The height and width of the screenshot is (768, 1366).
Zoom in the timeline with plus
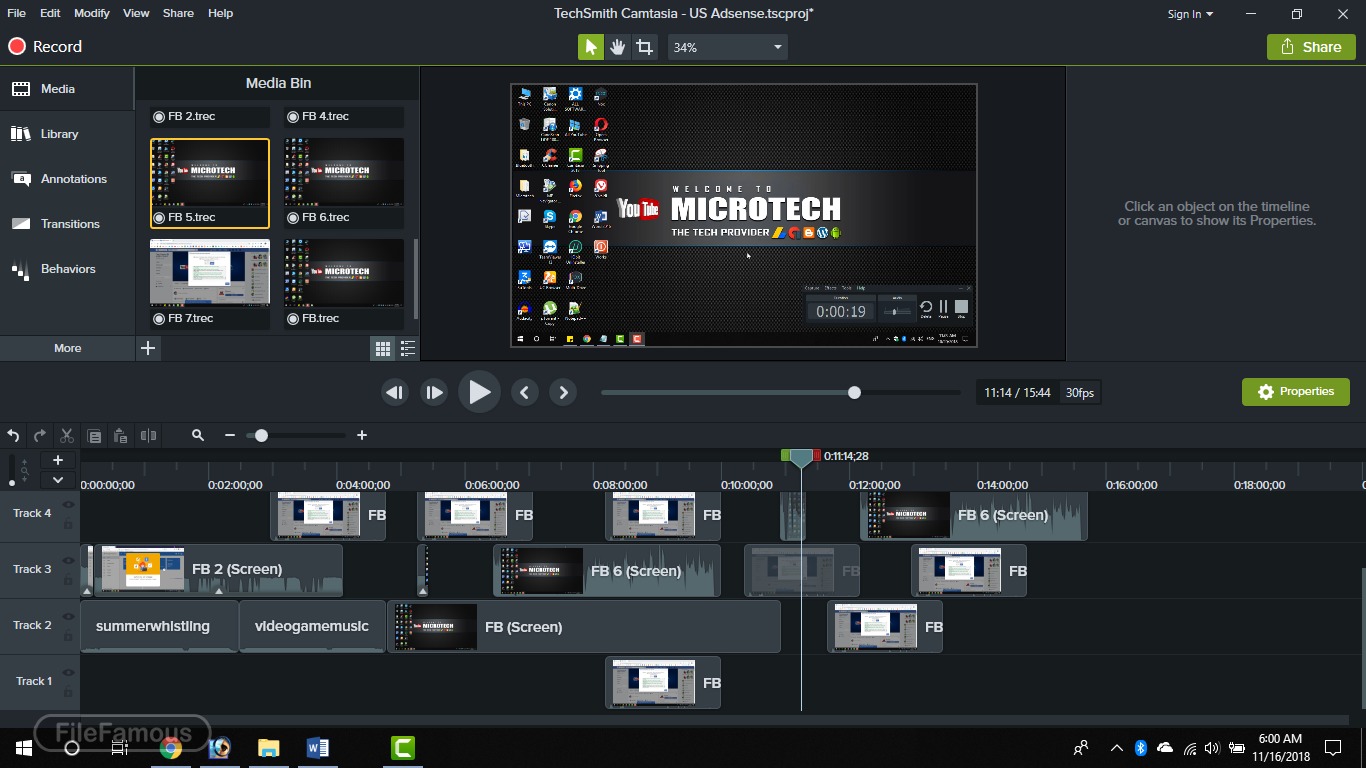[362, 435]
